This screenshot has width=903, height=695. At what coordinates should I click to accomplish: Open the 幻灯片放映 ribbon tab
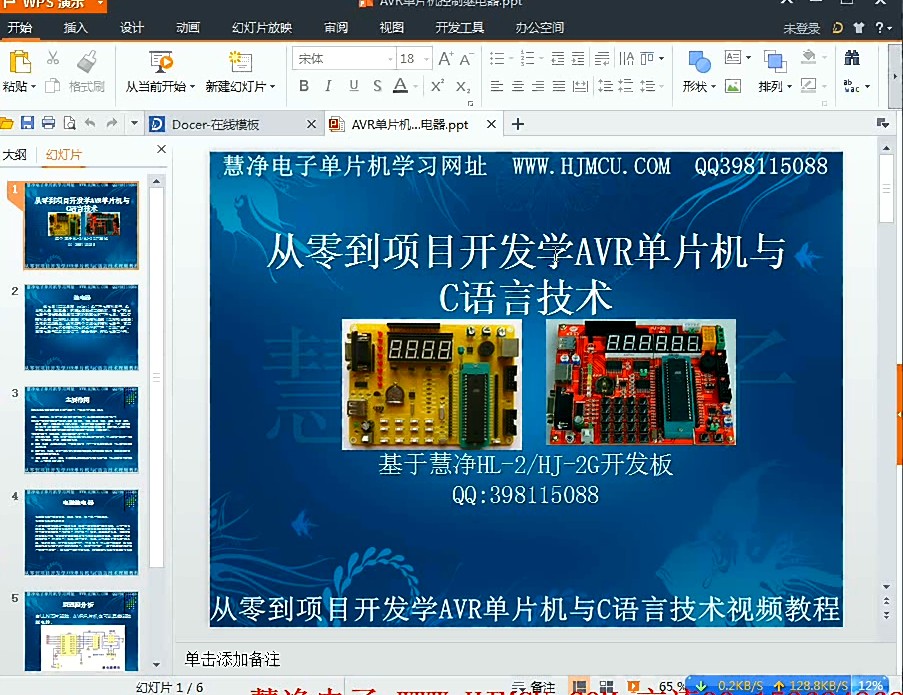[262, 28]
